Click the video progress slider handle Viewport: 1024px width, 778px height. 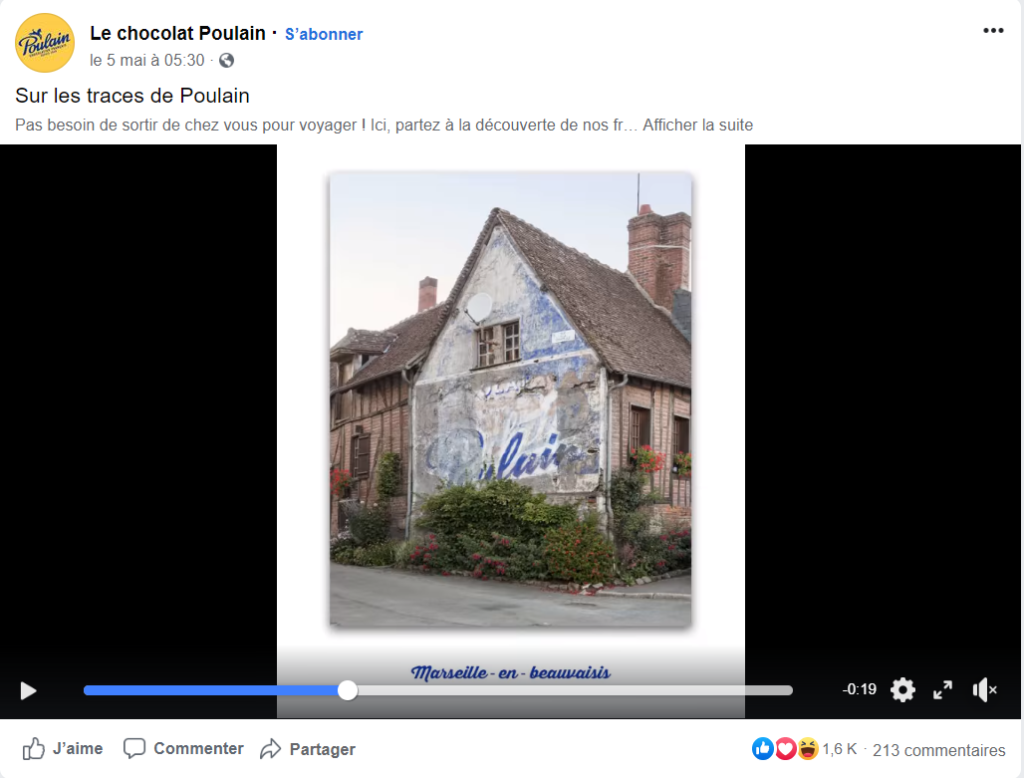347,690
